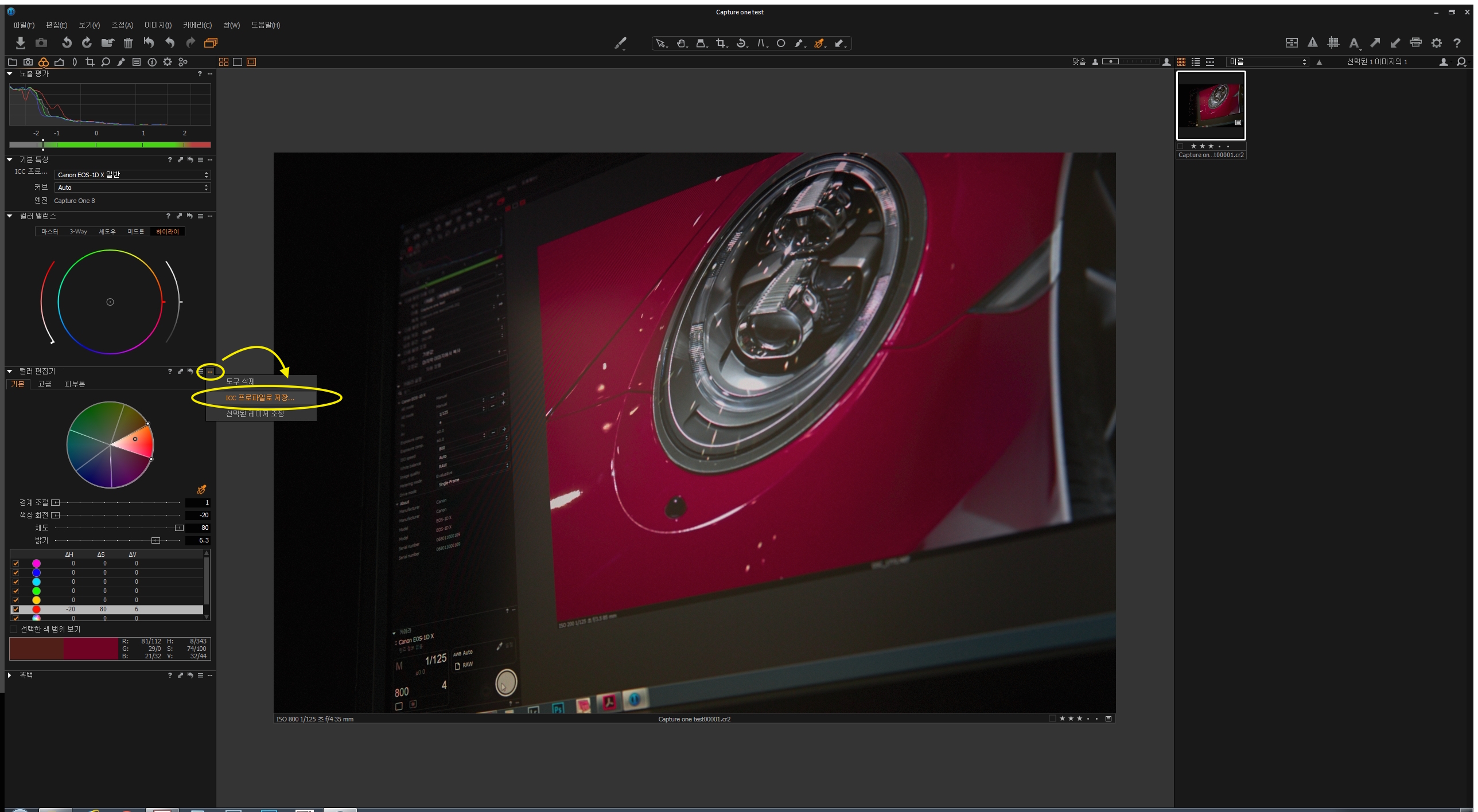
Task: Choose 'ICC 프로파일로 저장...' menu entry
Action: 260,397
